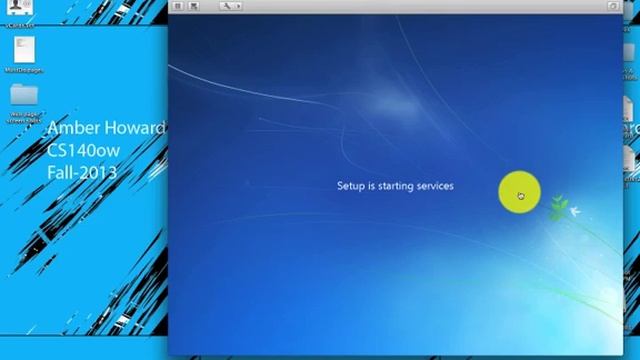The image size is (640, 360).
Task: Select the gray folder icon on the left desktop
Action: coord(24,94)
